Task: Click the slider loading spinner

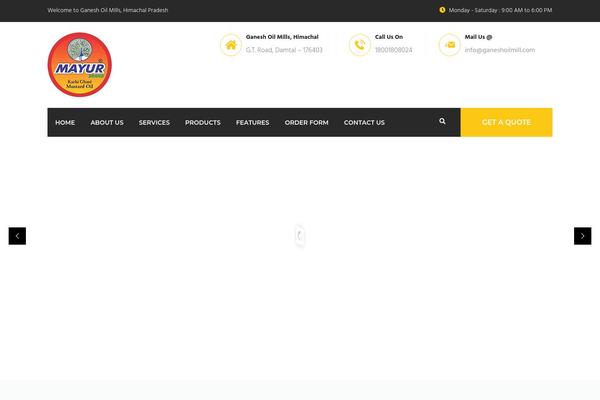Action: [300, 236]
